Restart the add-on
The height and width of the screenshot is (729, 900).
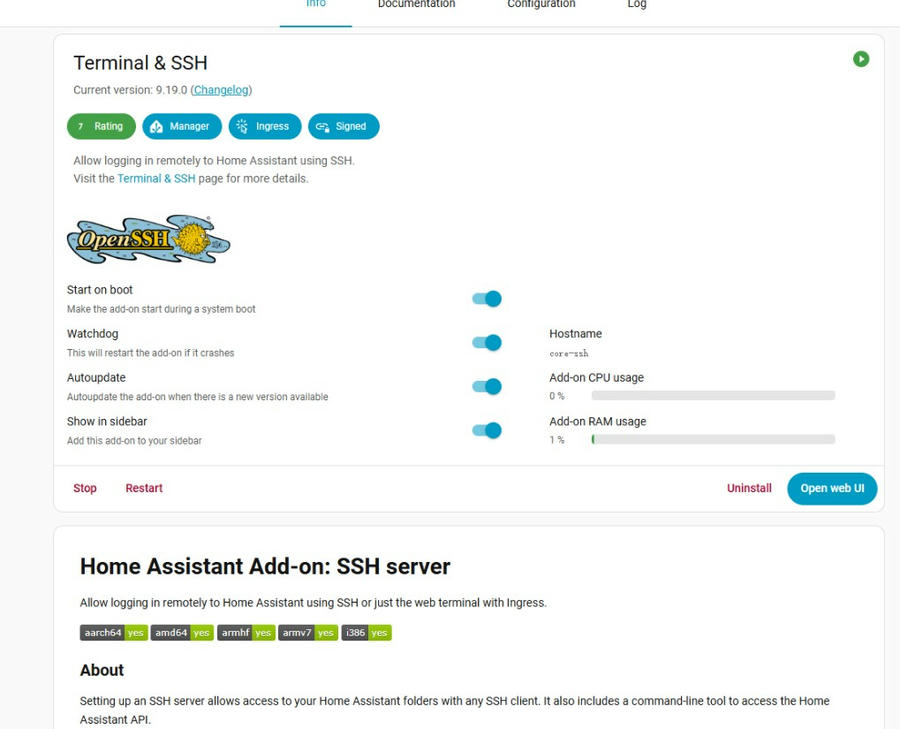[x=144, y=488]
